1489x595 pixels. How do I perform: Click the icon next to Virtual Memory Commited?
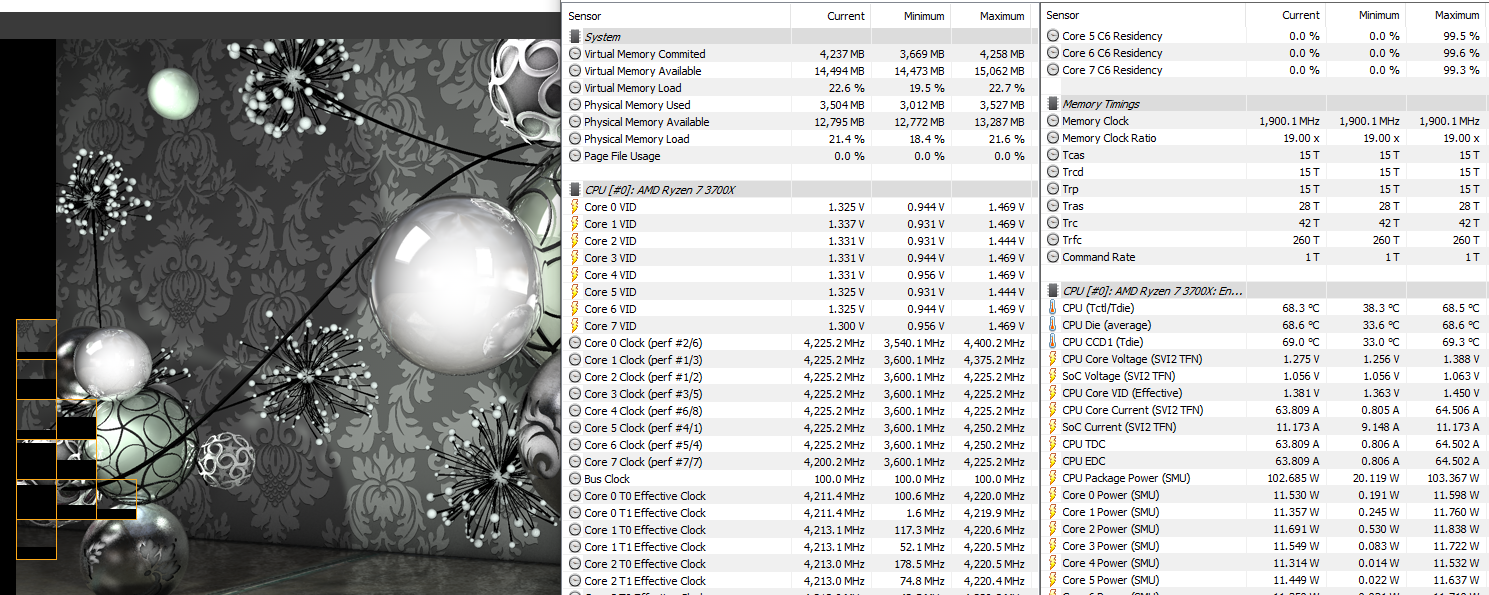pos(574,54)
